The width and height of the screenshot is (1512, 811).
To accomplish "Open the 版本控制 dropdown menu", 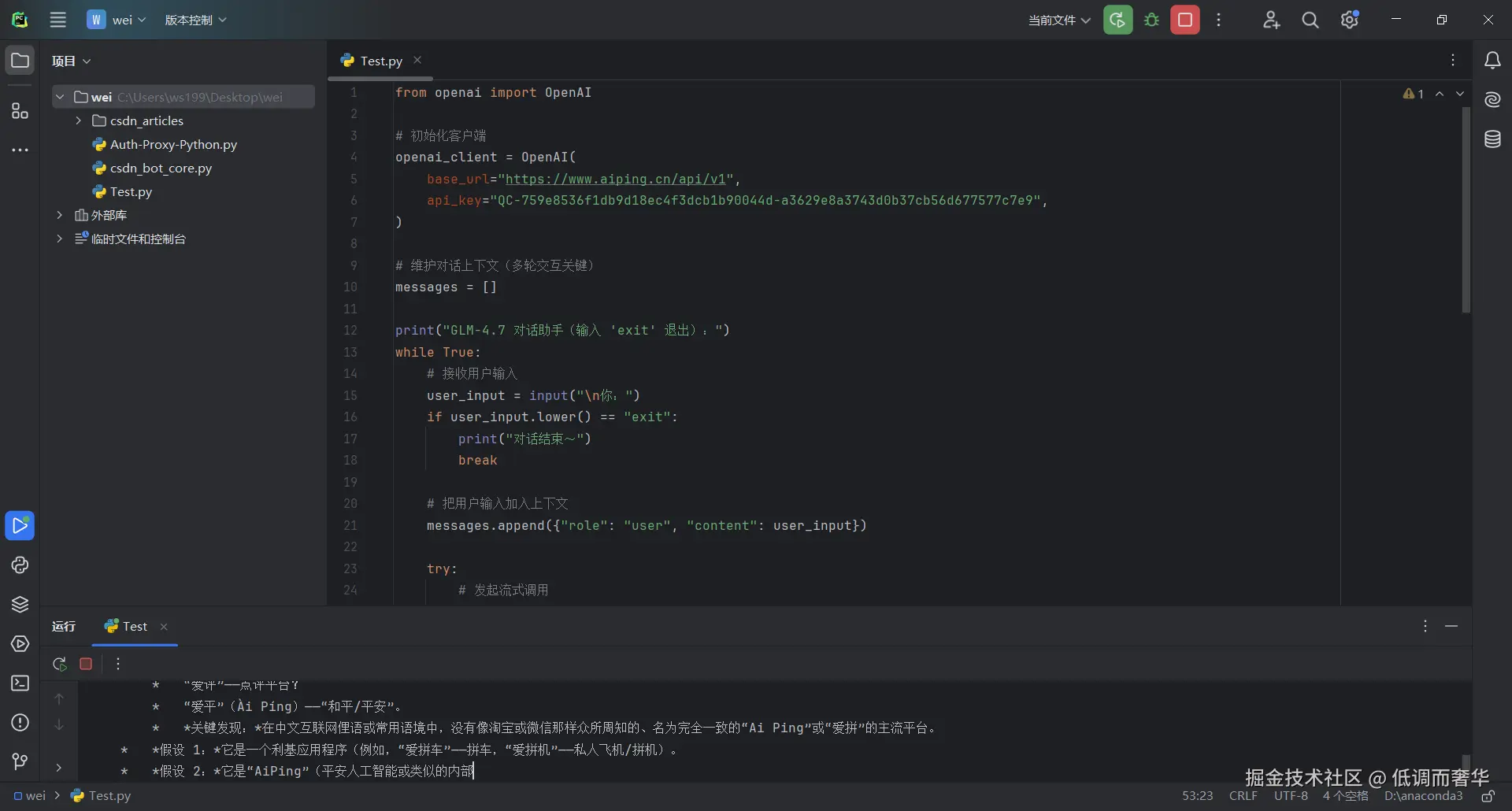I will (x=195, y=20).
